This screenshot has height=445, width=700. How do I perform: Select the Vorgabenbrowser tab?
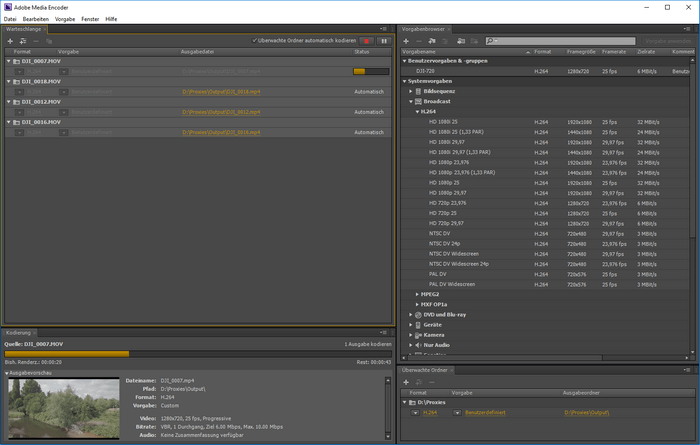(423, 29)
